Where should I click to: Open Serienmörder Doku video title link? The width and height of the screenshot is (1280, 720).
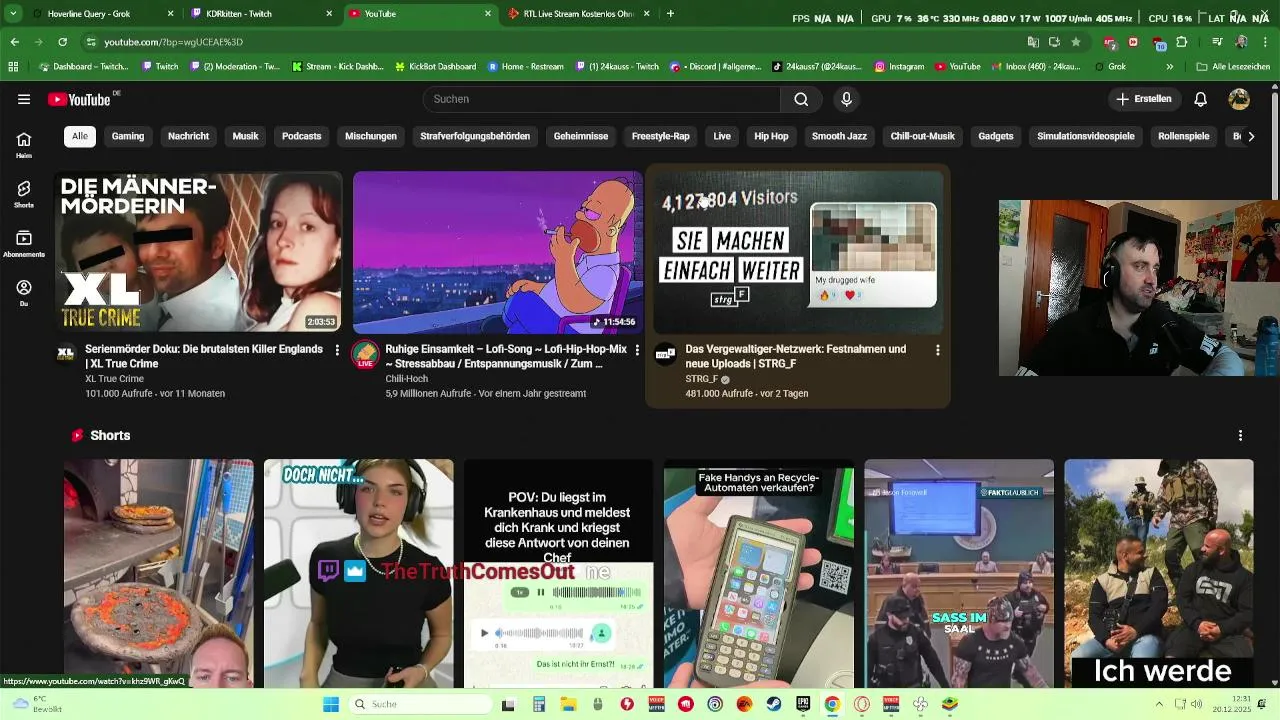(204, 356)
